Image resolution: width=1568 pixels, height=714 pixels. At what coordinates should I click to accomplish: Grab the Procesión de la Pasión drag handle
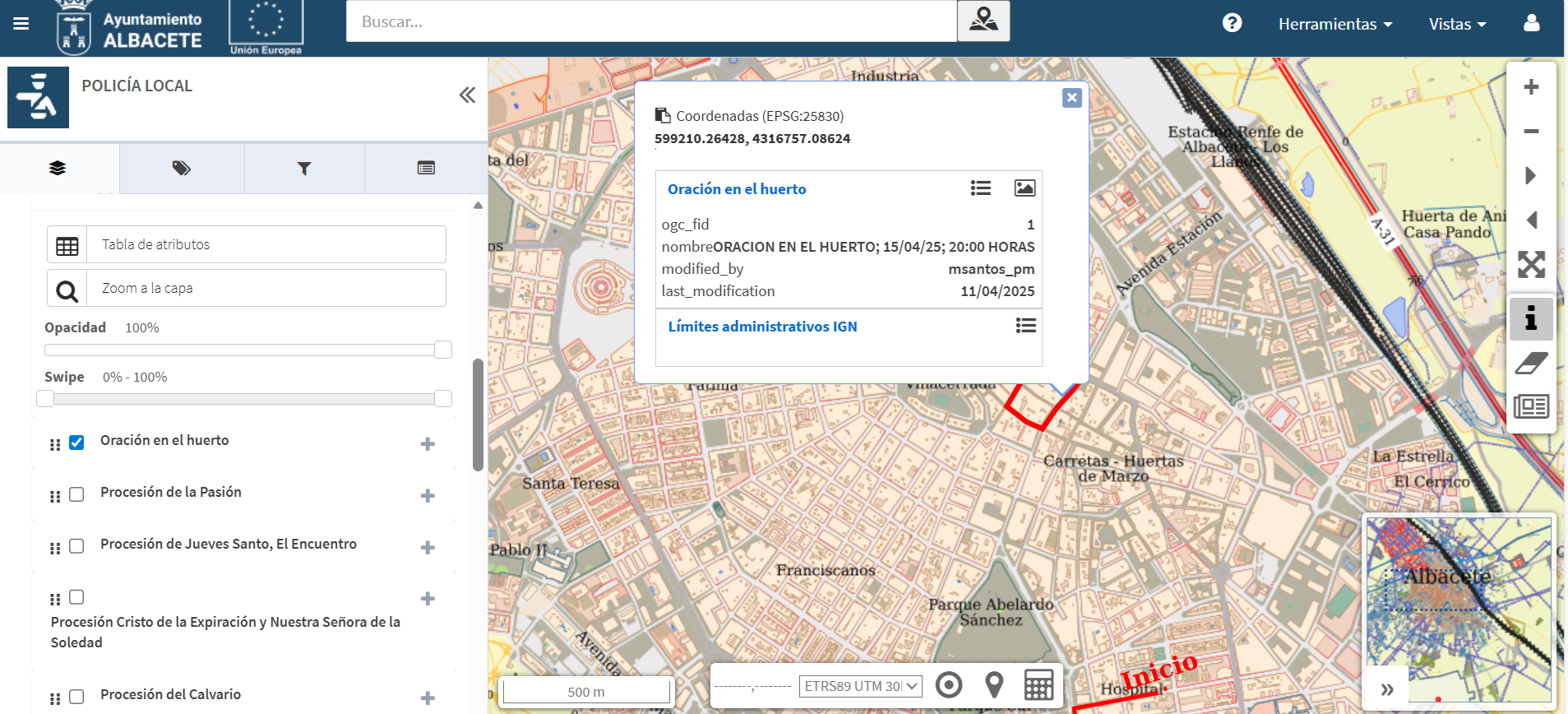click(55, 497)
